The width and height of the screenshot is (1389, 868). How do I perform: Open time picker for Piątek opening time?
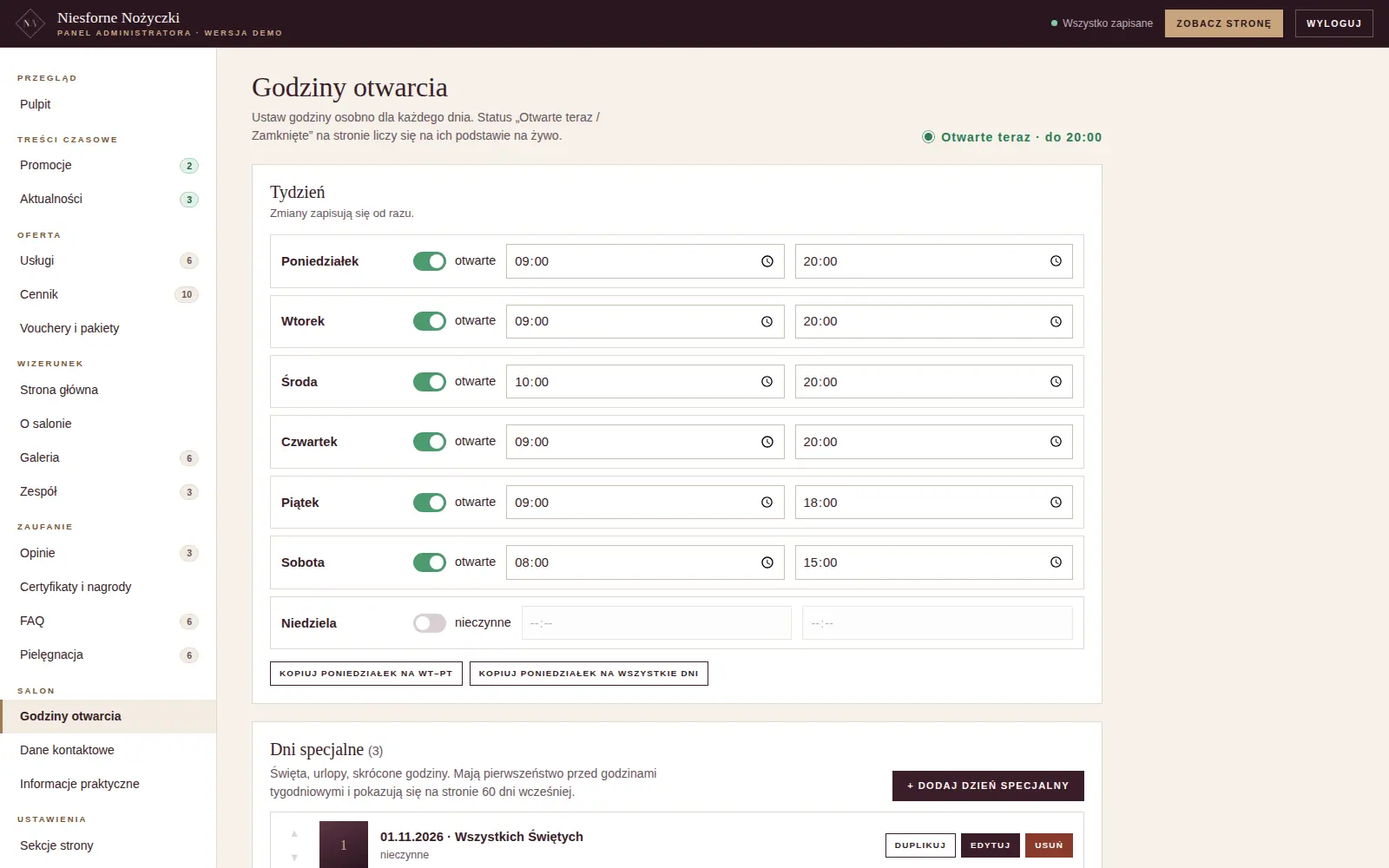tap(767, 503)
